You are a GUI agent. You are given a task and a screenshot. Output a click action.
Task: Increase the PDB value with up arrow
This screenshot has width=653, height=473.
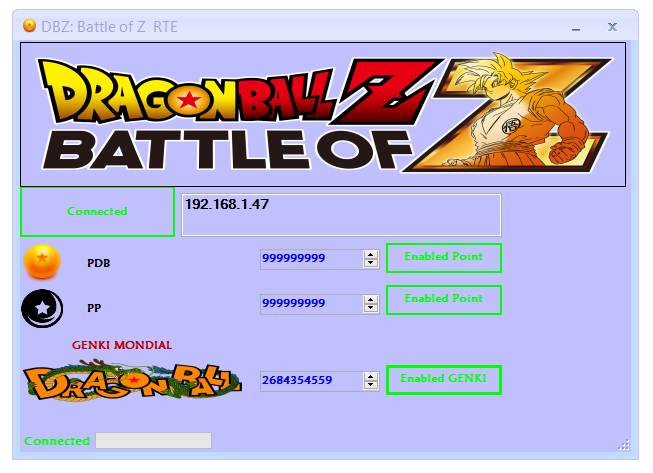371,255
